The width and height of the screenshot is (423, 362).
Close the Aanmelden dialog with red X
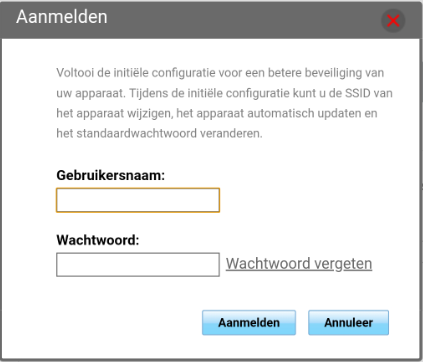[393, 21]
